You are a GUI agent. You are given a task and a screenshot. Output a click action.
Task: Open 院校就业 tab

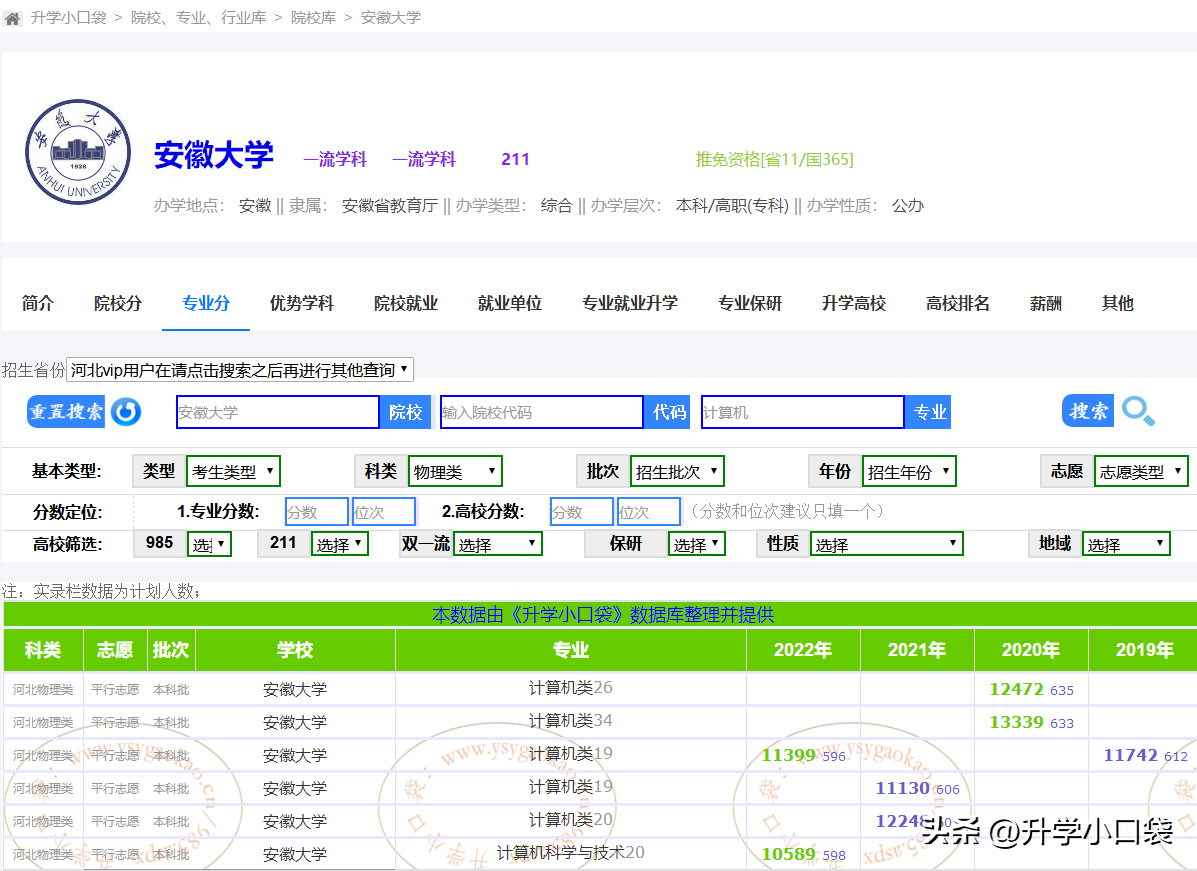405,303
